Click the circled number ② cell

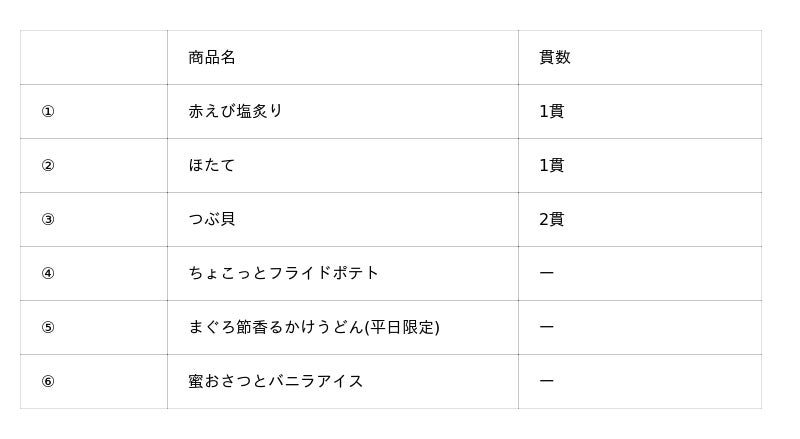(x=48, y=166)
